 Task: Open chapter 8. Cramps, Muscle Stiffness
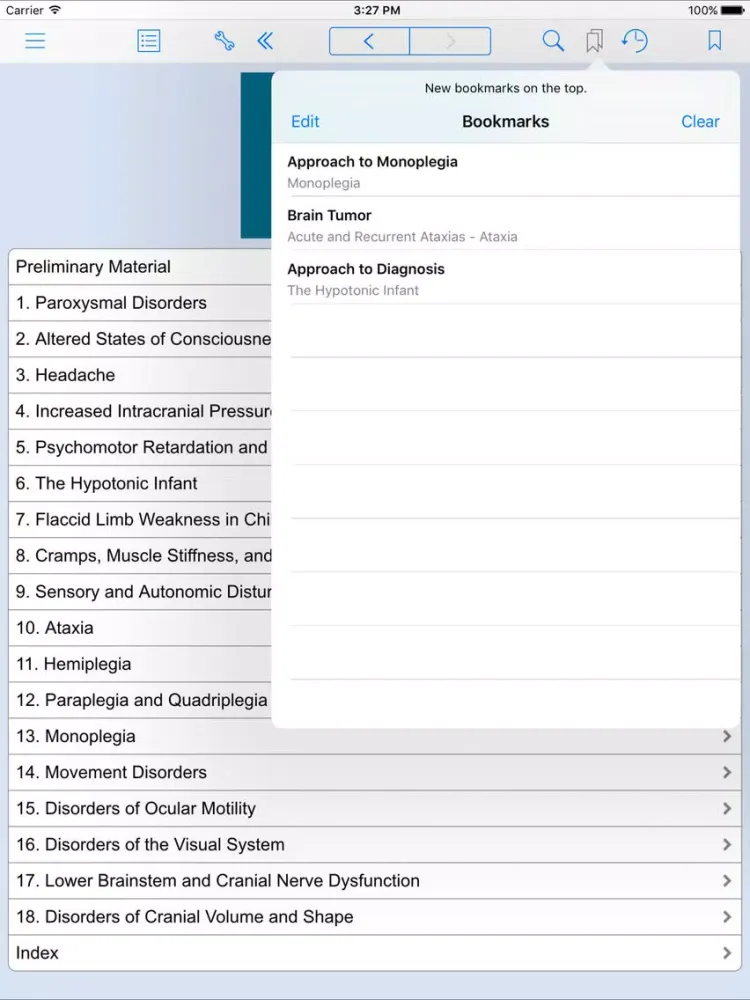coord(140,555)
